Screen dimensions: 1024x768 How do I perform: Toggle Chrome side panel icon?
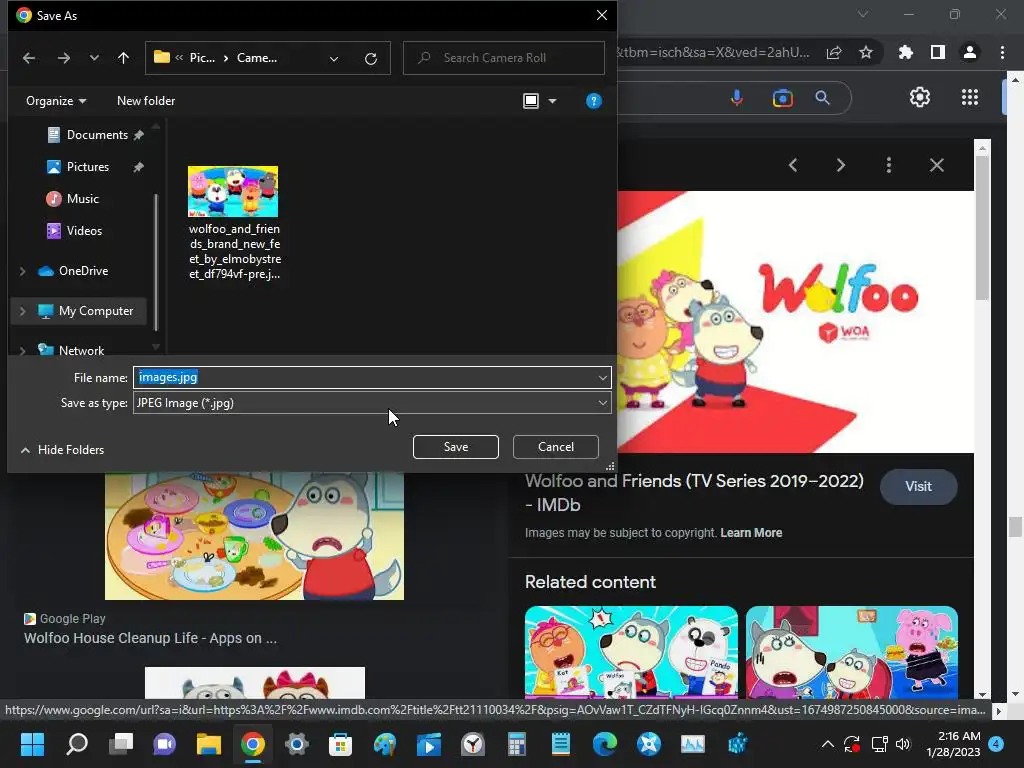point(938,52)
